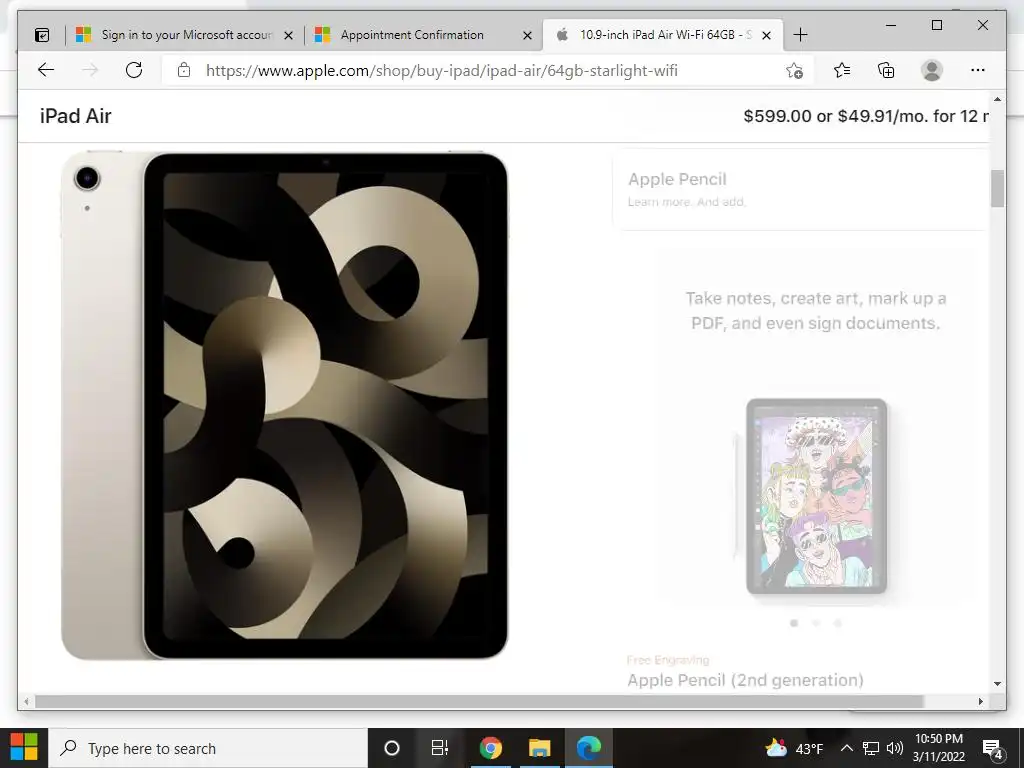Open Edge Settings and more menu
Viewport: 1024px width, 768px height.
[978, 70]
